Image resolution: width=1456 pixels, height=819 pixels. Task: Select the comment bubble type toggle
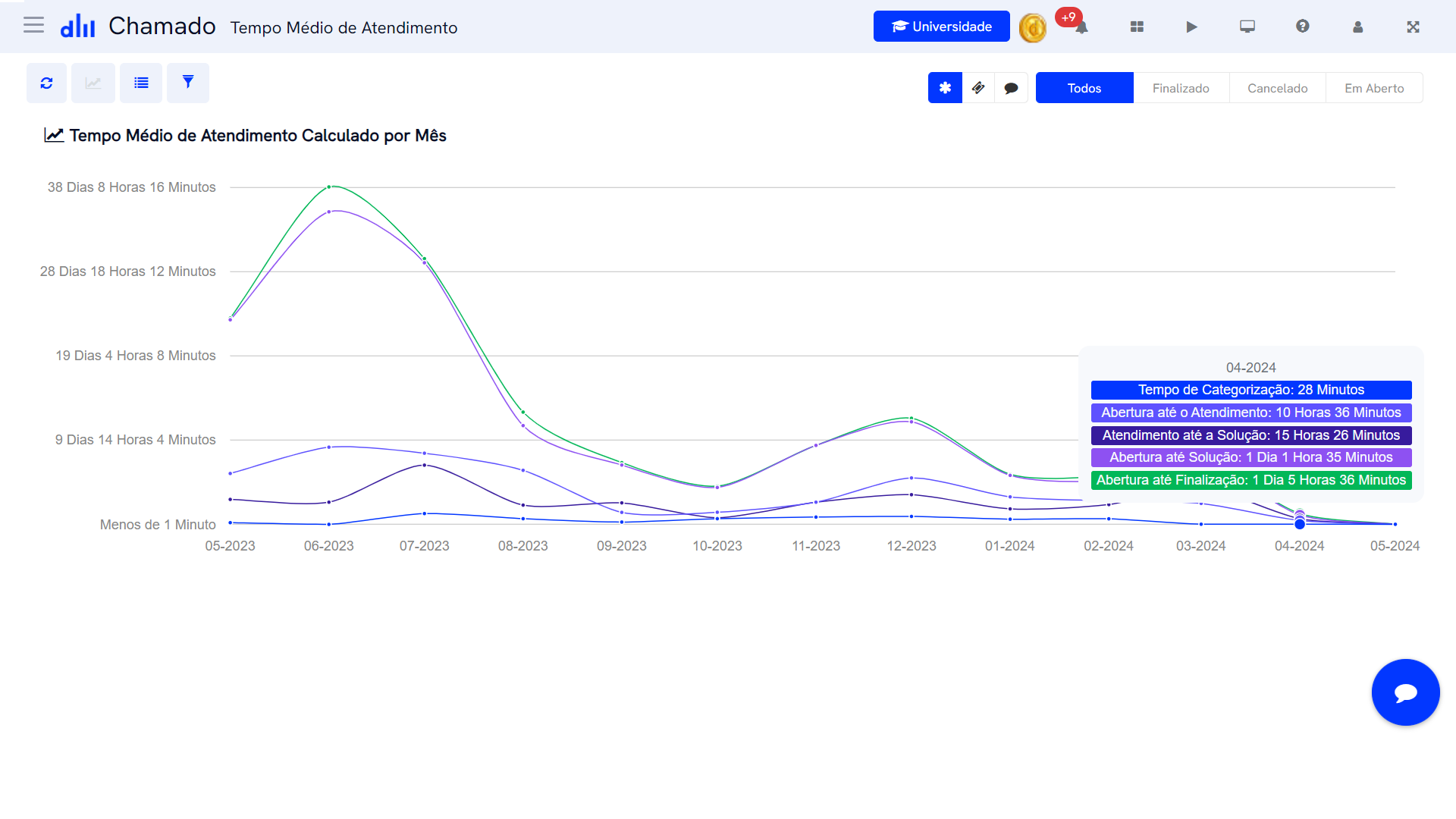[1011, 88]
